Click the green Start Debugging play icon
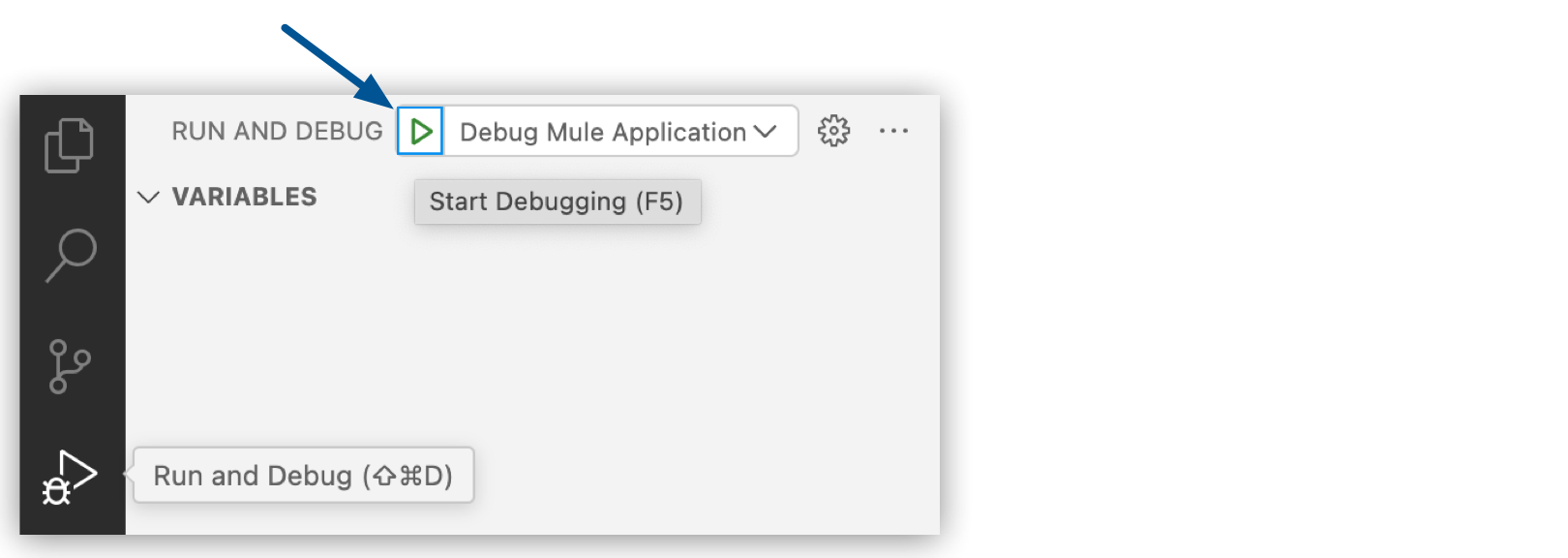This screenshot has height=558, width=1568. click(421, 131)
